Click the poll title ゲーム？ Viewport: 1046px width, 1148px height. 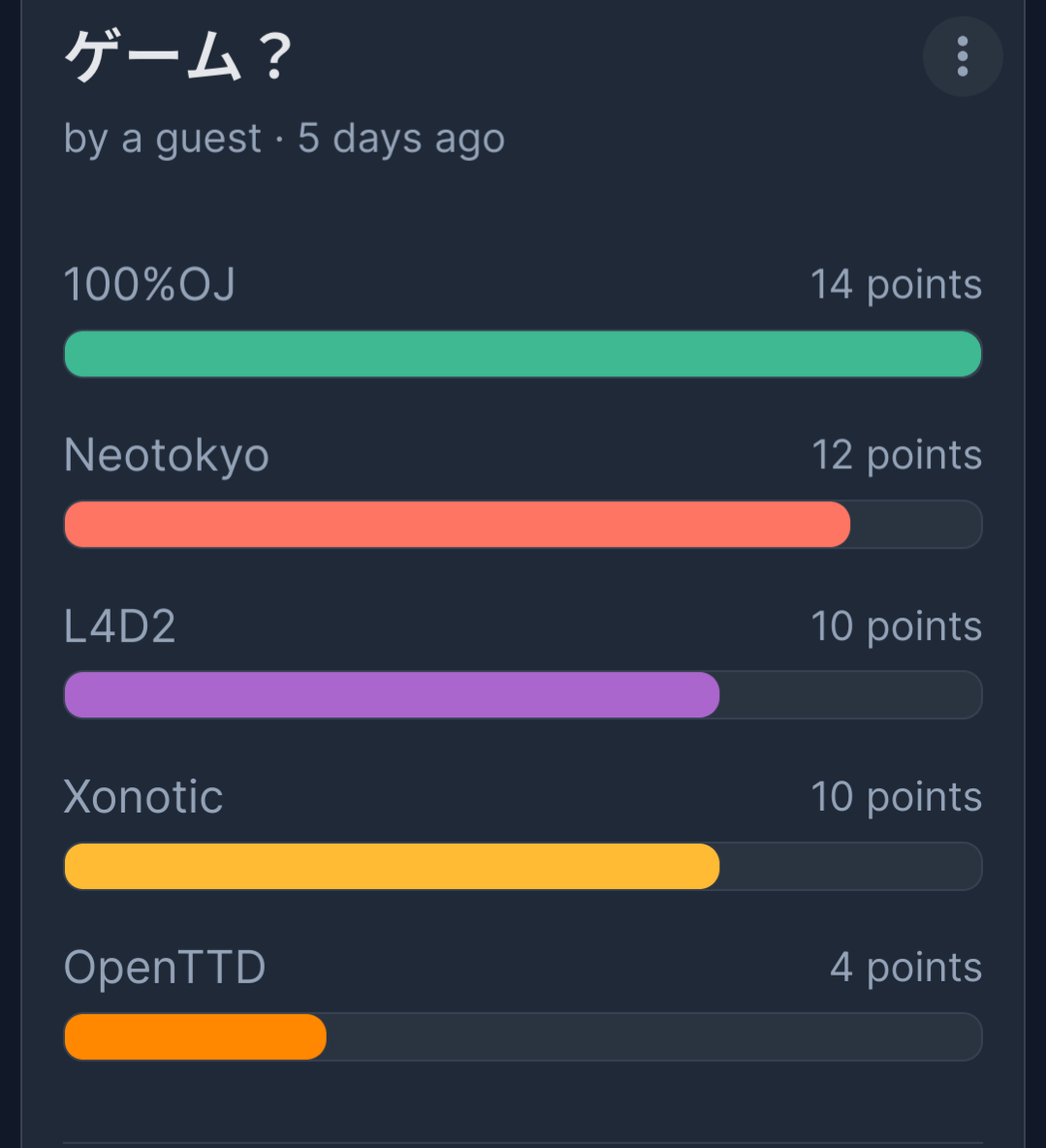[x=177, y=58]
